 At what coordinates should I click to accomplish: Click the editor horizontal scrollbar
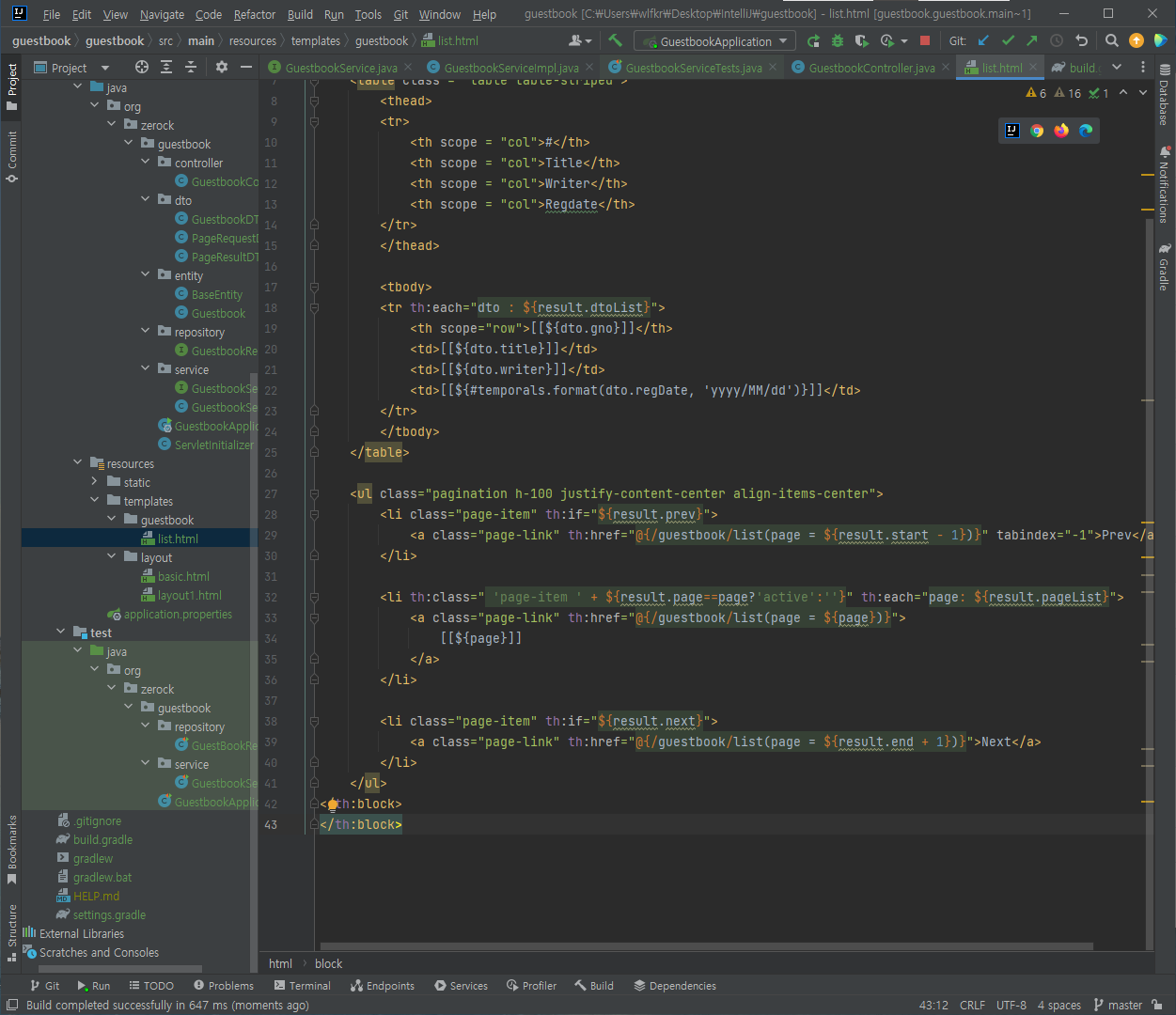[707, 946]
